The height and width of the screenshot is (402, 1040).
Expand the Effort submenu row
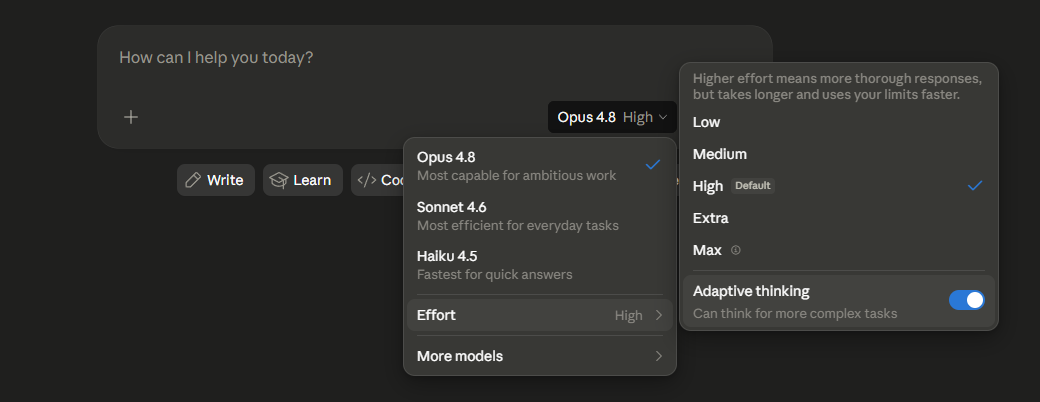[x=539, y=315]
